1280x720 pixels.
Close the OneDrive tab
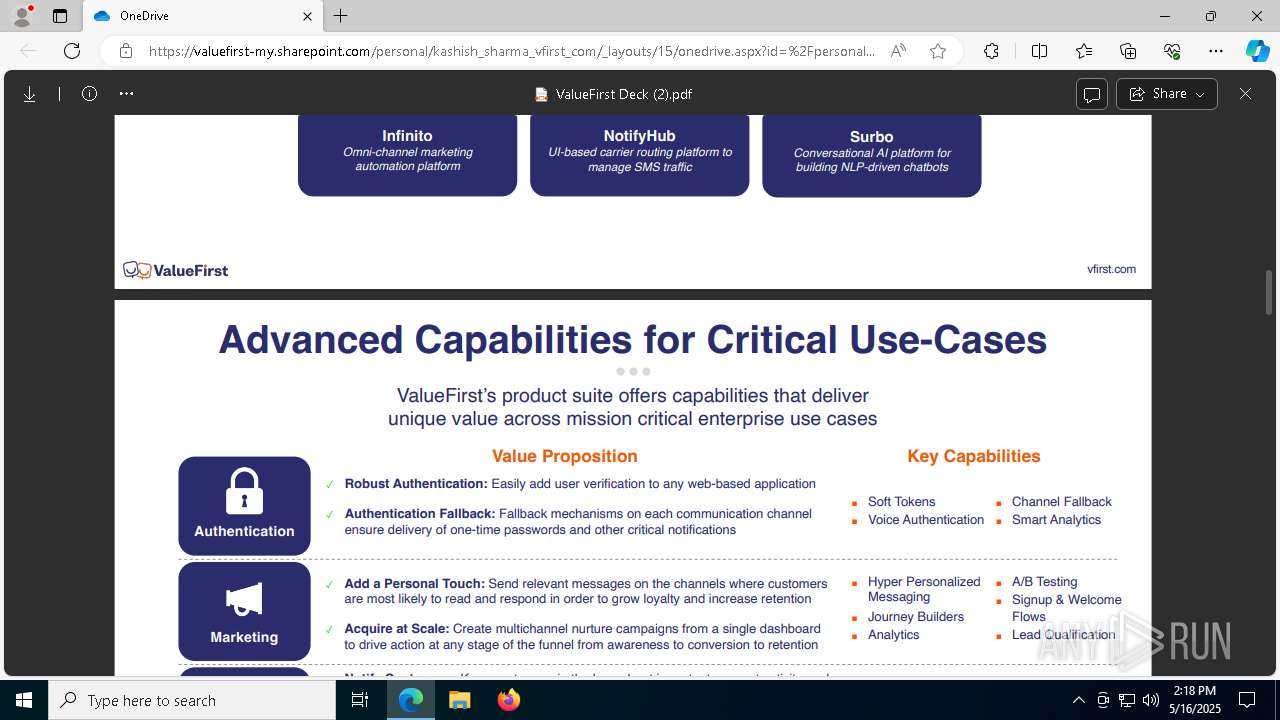[308, 16]
